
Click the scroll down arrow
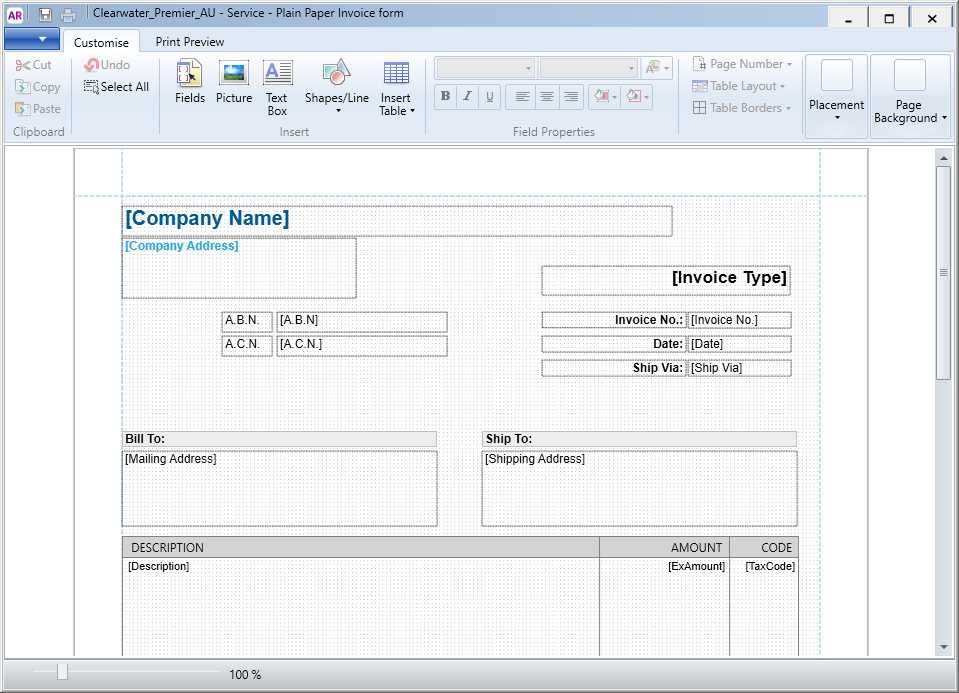943,647
